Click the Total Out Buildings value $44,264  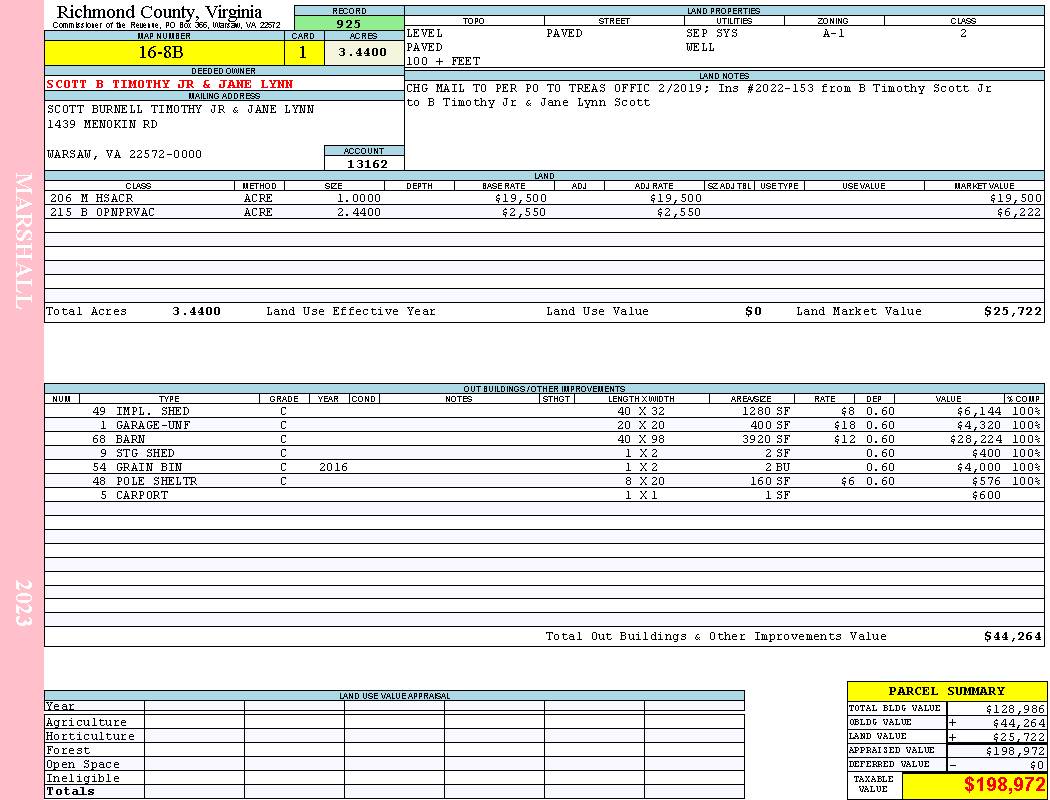click(1012, 637)
